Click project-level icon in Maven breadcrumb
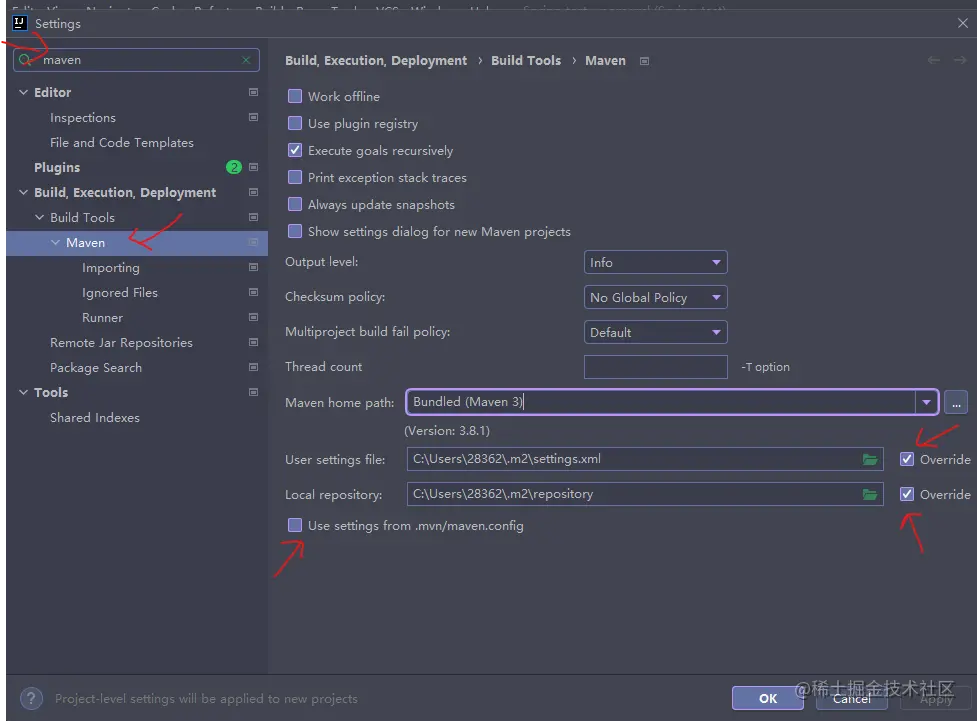Image resolution: width=977 pixels, height=721 pixels. pyautogui.click(x=644, y=61)
